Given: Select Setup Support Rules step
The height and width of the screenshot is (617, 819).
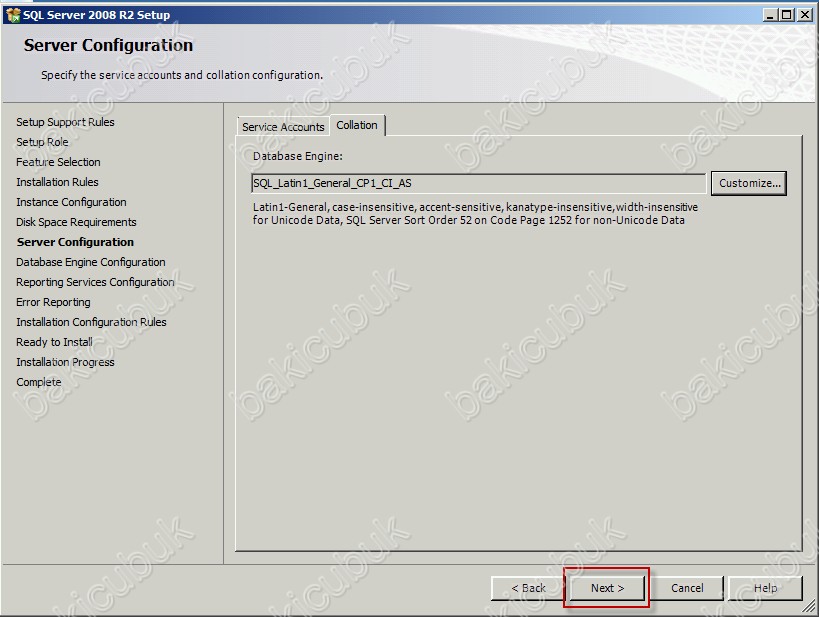Looking at the screenshot, I should [x=65, y=122].
